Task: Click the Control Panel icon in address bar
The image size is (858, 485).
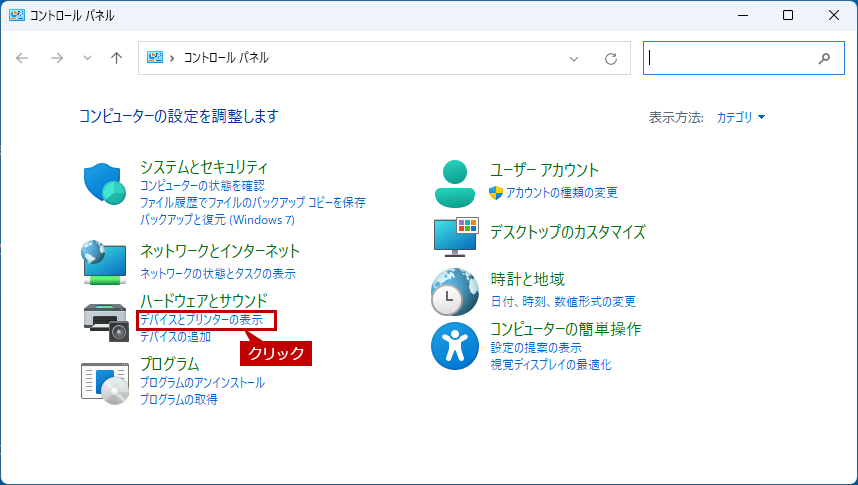Action: point(155,57)
